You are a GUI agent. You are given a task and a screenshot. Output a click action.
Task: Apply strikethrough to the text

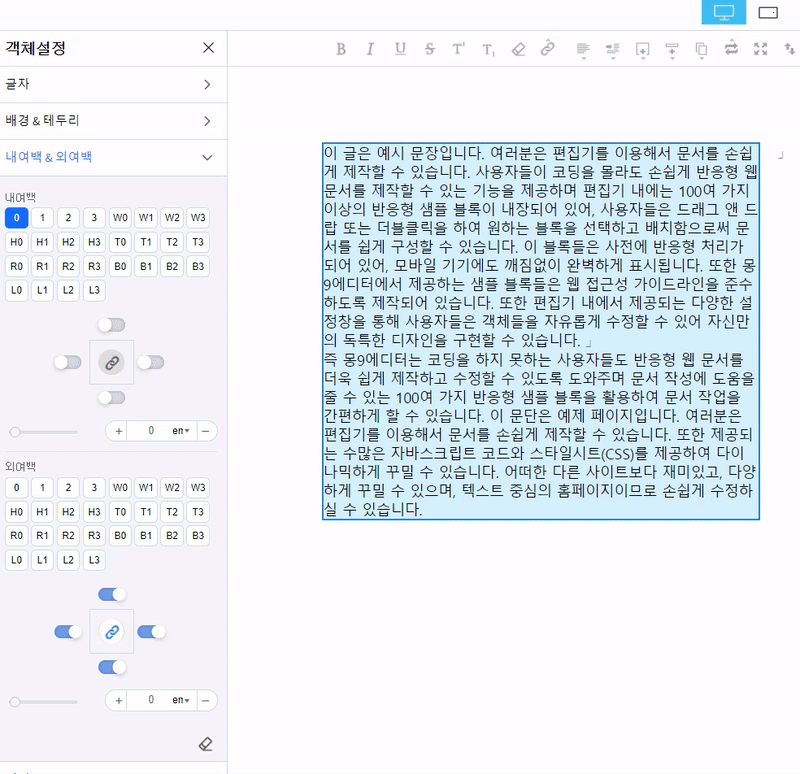pos(429,48)
